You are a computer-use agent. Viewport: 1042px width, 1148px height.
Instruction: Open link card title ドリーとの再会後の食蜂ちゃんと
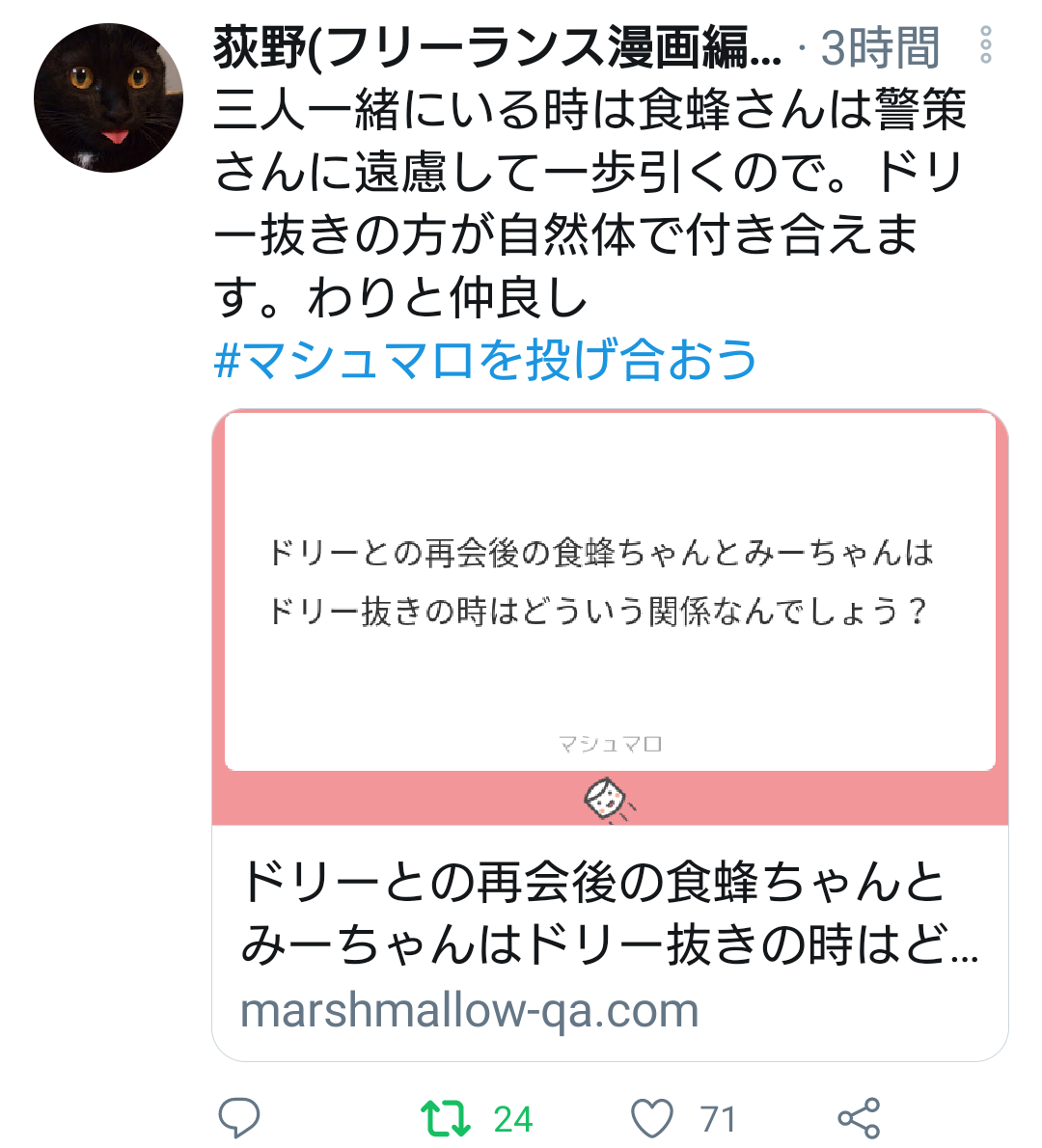pyautogui.click(x=593, y=882)
